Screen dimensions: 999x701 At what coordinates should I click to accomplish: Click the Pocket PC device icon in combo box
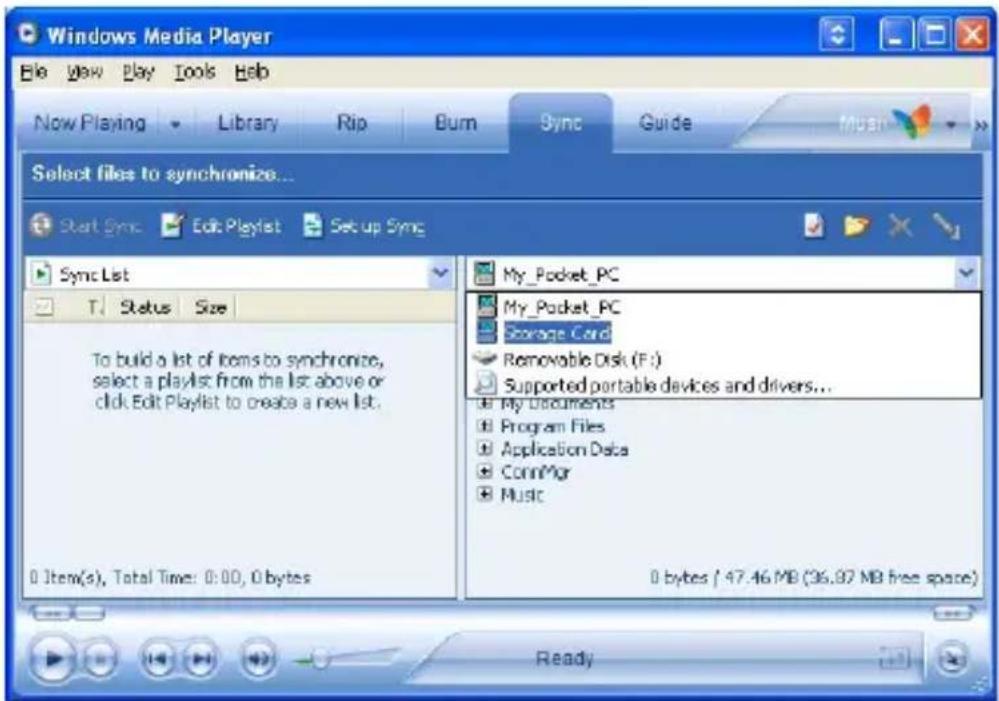pos(484,274)
